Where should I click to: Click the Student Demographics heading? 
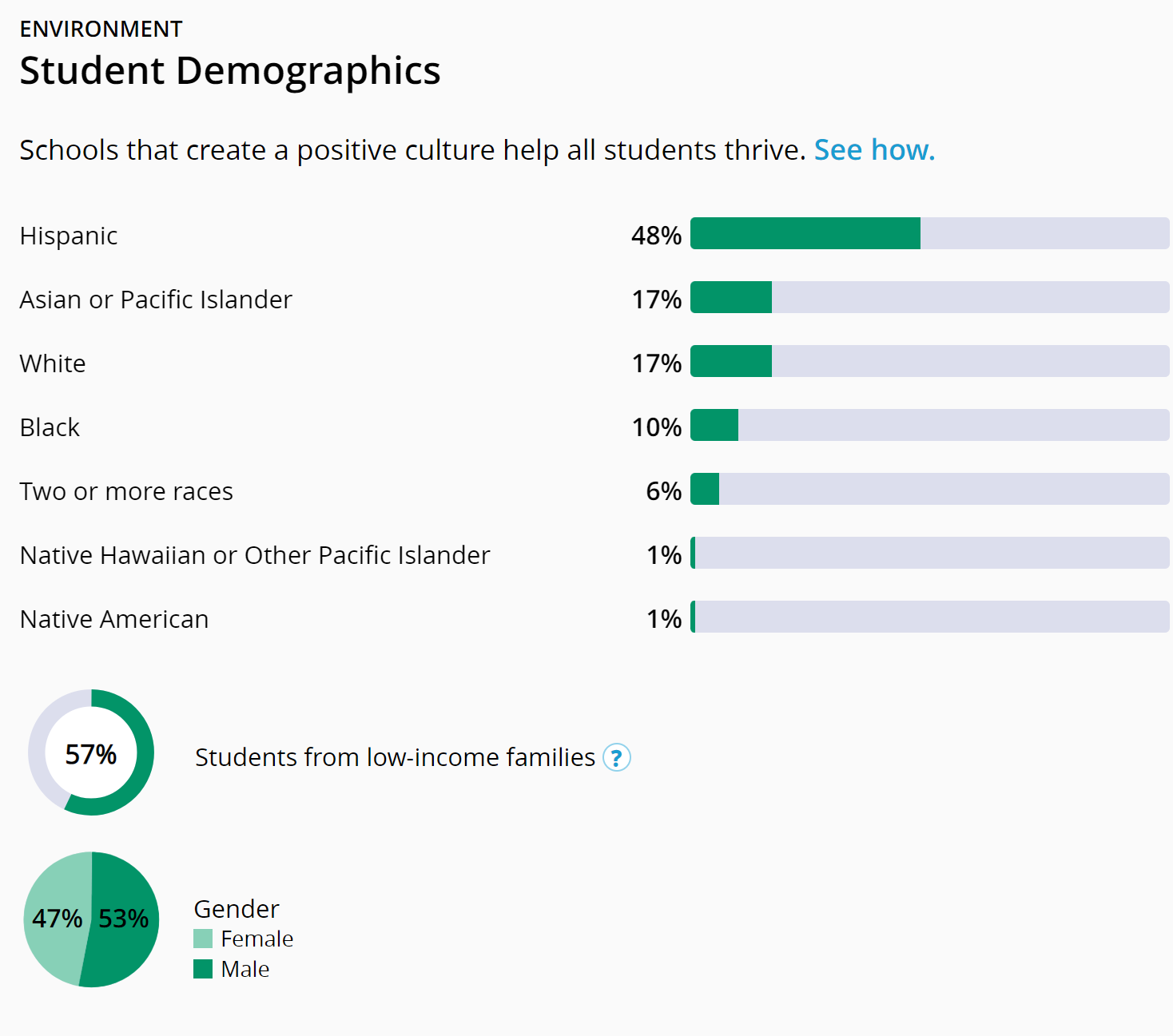pos(230,70)
